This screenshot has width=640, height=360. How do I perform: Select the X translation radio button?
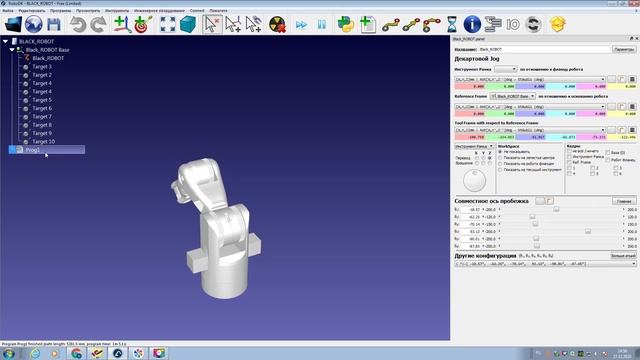[x=476, y=158]
